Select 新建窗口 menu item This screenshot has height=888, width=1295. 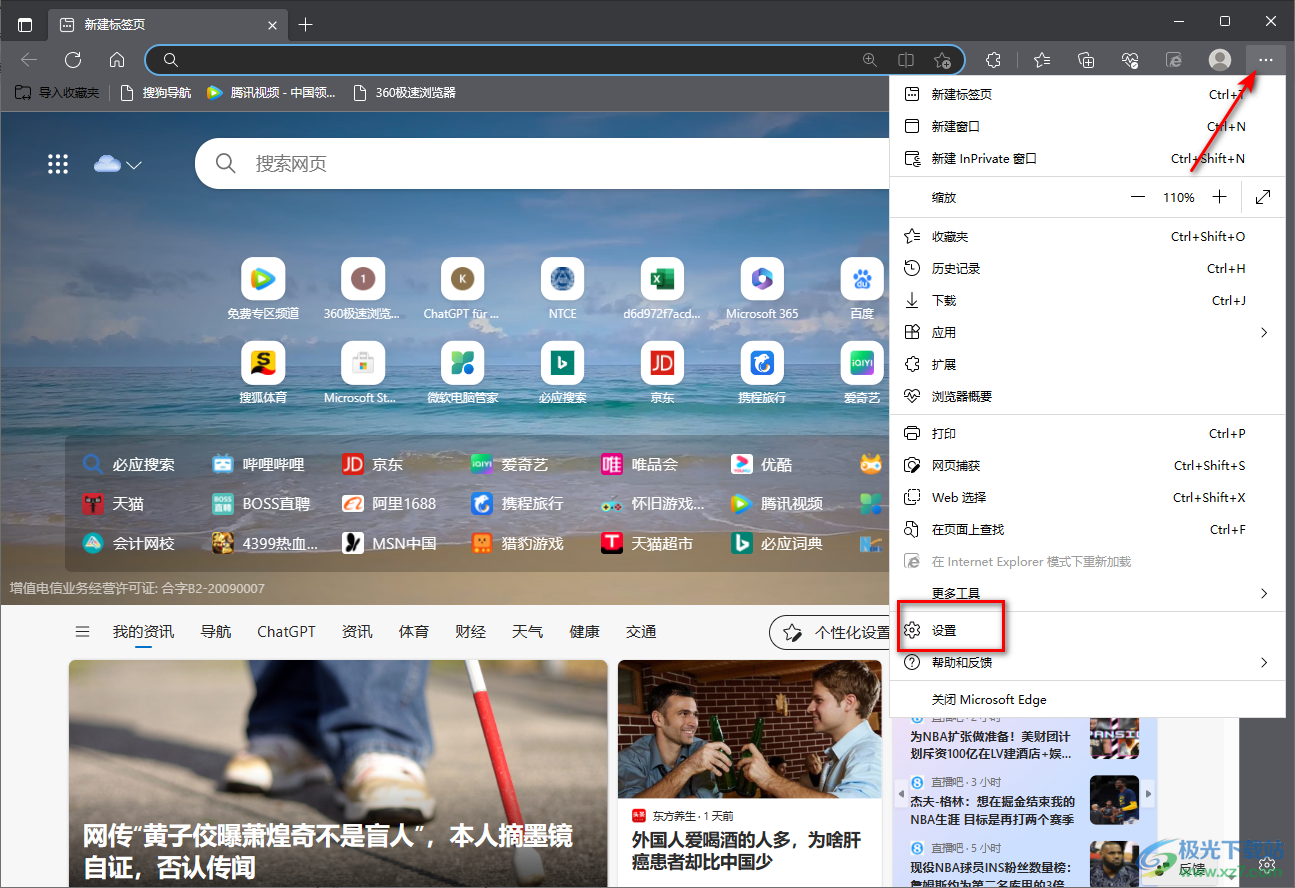click(x=1087, y=126)
